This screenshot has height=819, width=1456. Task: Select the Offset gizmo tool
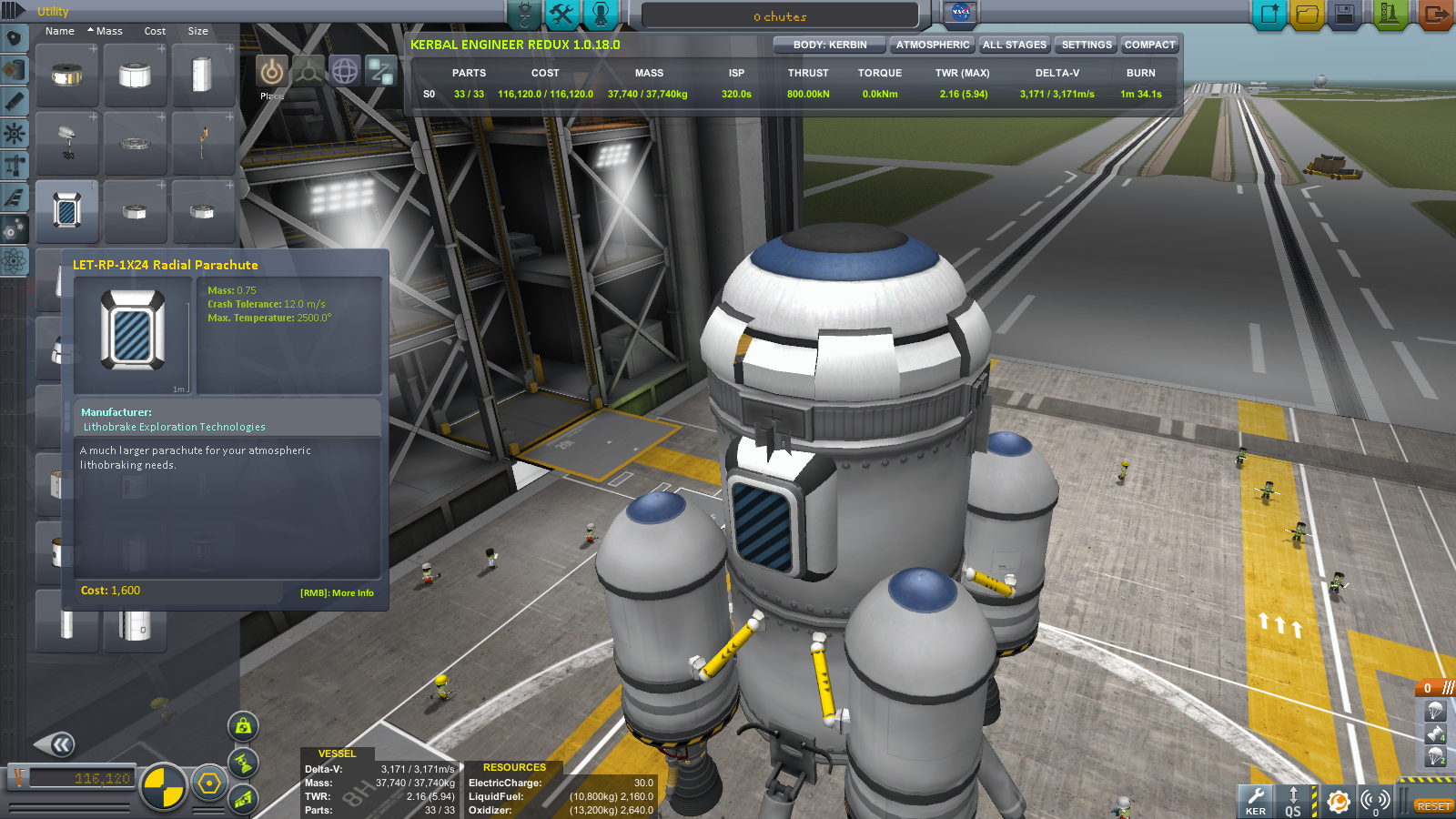point(308,71)
